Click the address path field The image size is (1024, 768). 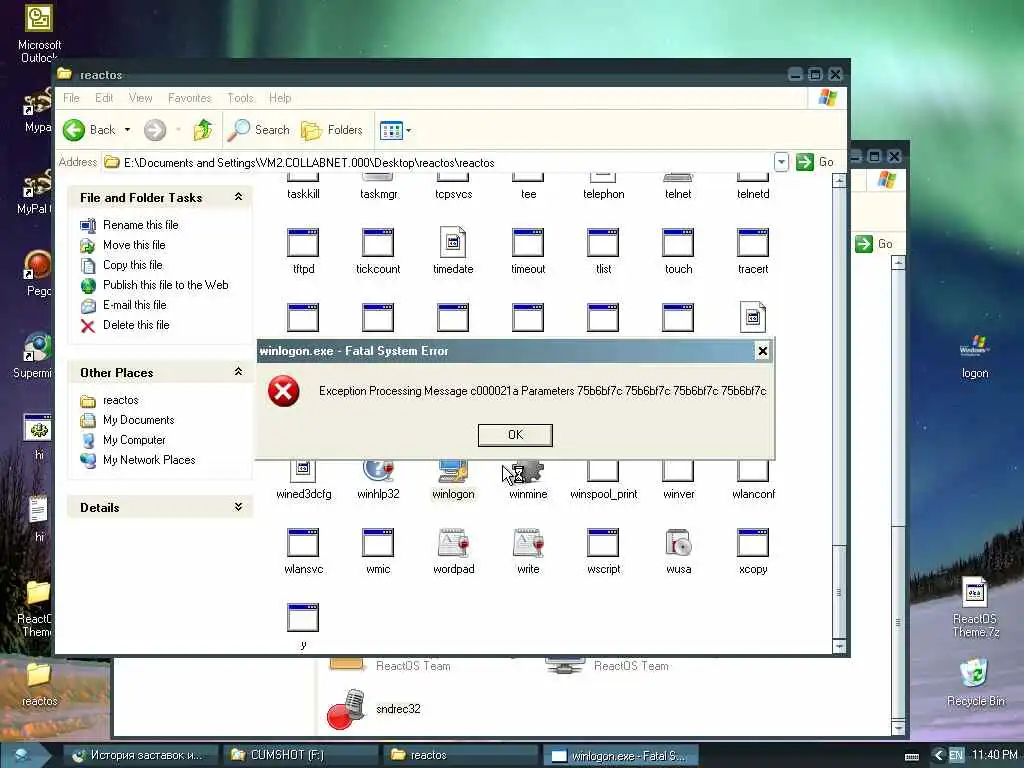tap(438, 163)
